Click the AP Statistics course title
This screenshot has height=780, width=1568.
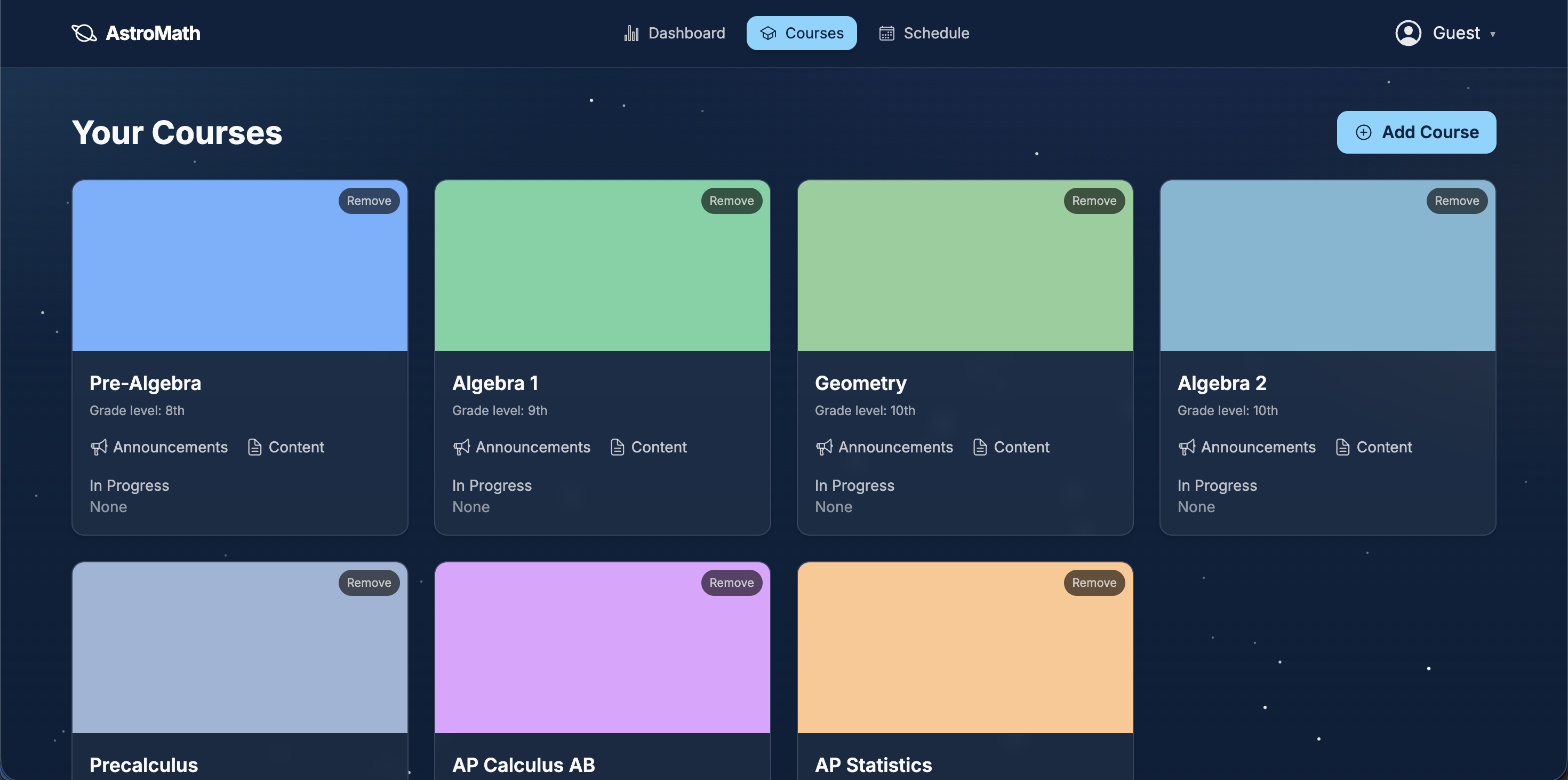pos(874,765)
